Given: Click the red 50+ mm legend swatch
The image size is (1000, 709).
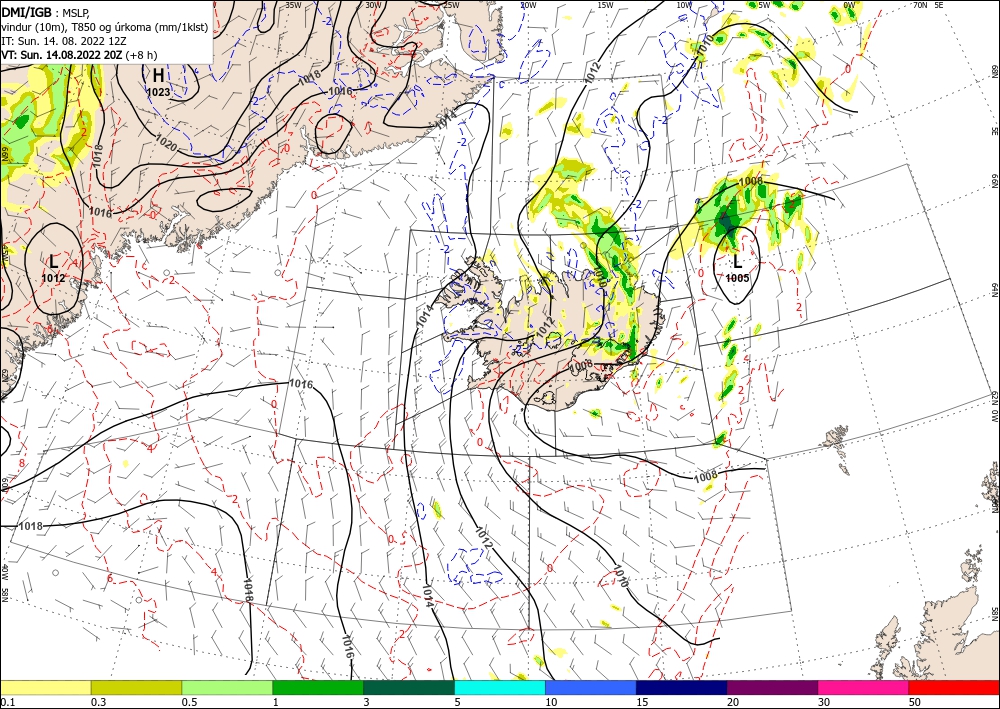Looking at the screenshot, I should coord(954,687).
